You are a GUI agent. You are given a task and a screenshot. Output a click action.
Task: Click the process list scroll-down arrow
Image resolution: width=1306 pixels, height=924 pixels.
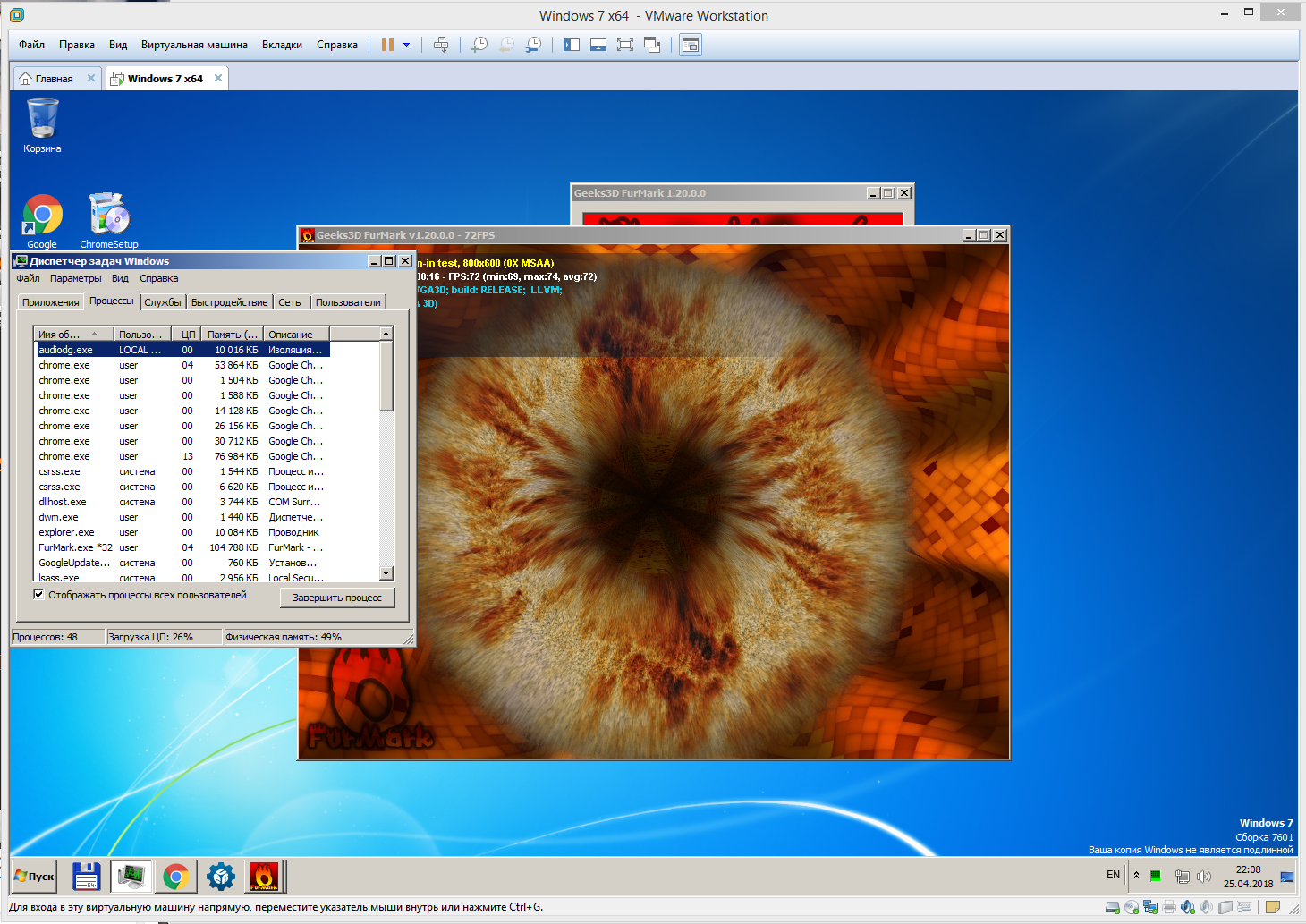click(386, 573)
